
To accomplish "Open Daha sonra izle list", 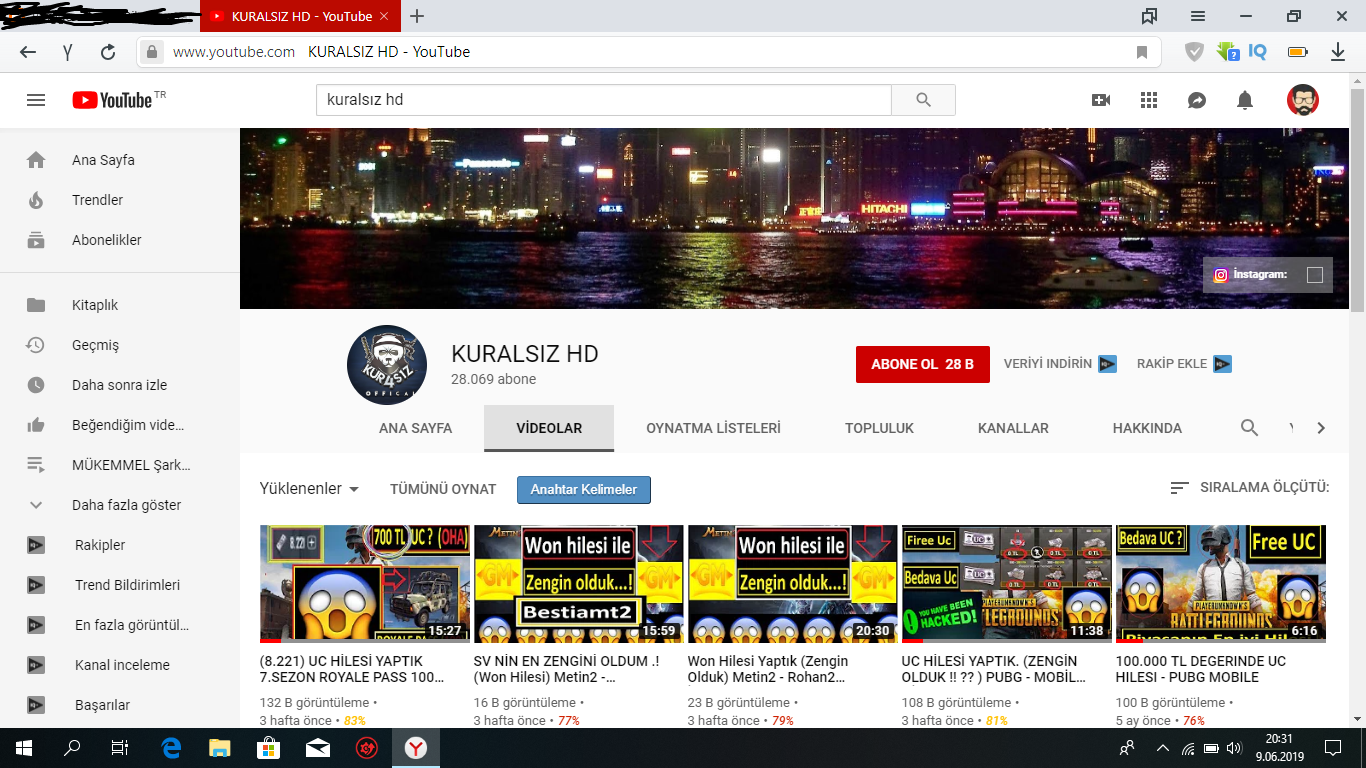I will point(120,385).
